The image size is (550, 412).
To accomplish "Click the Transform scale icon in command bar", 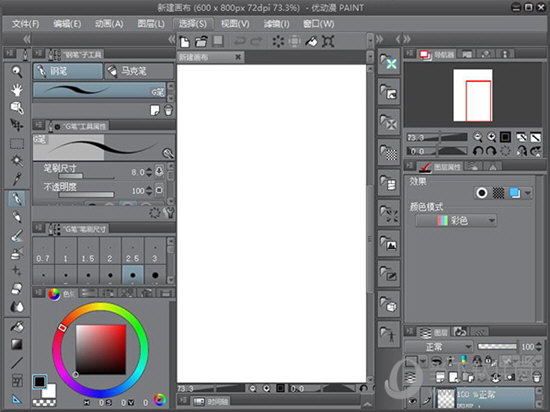I will (x=328, y=41).
